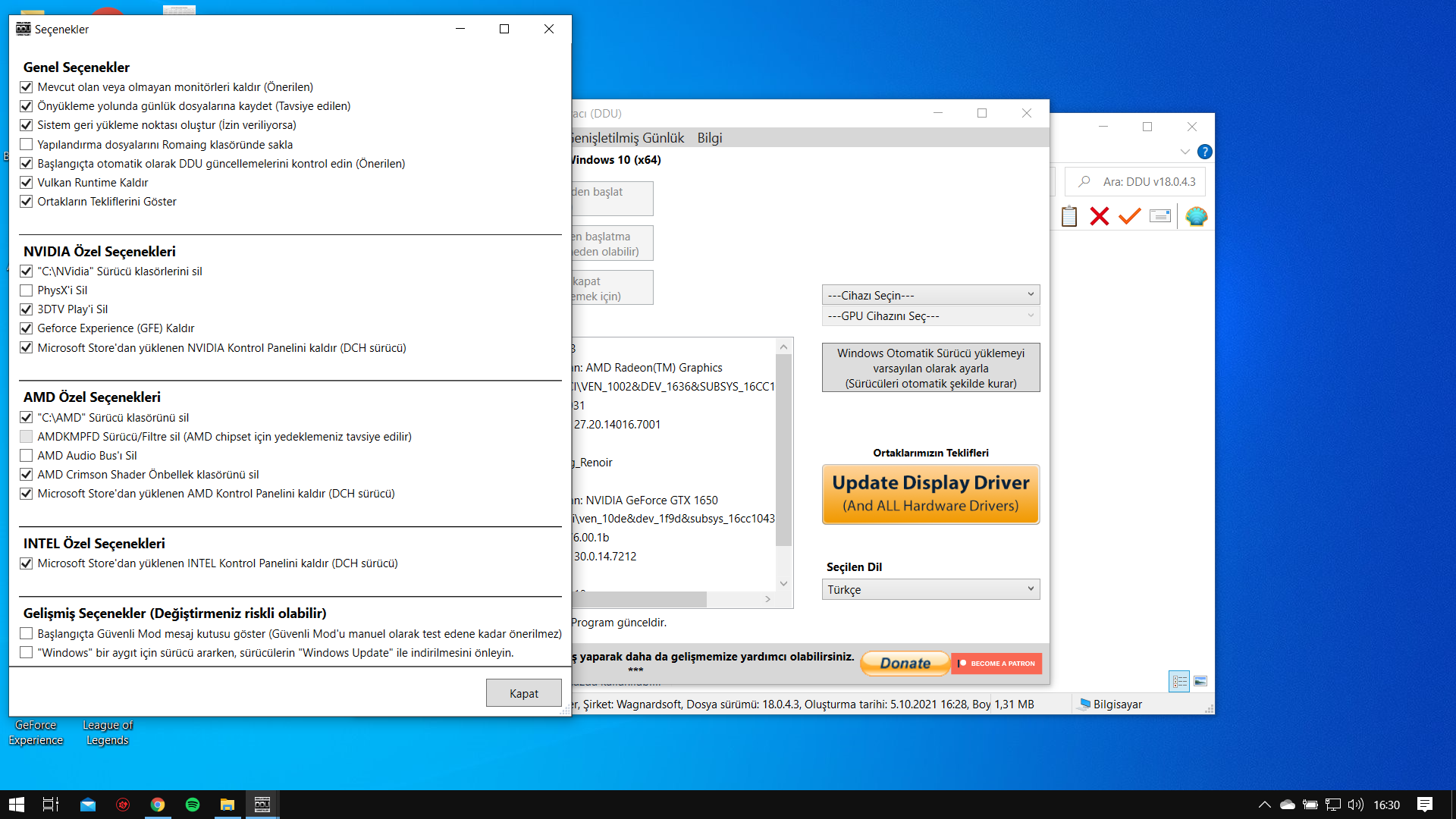Click the Kapat button

pos(523,693)
